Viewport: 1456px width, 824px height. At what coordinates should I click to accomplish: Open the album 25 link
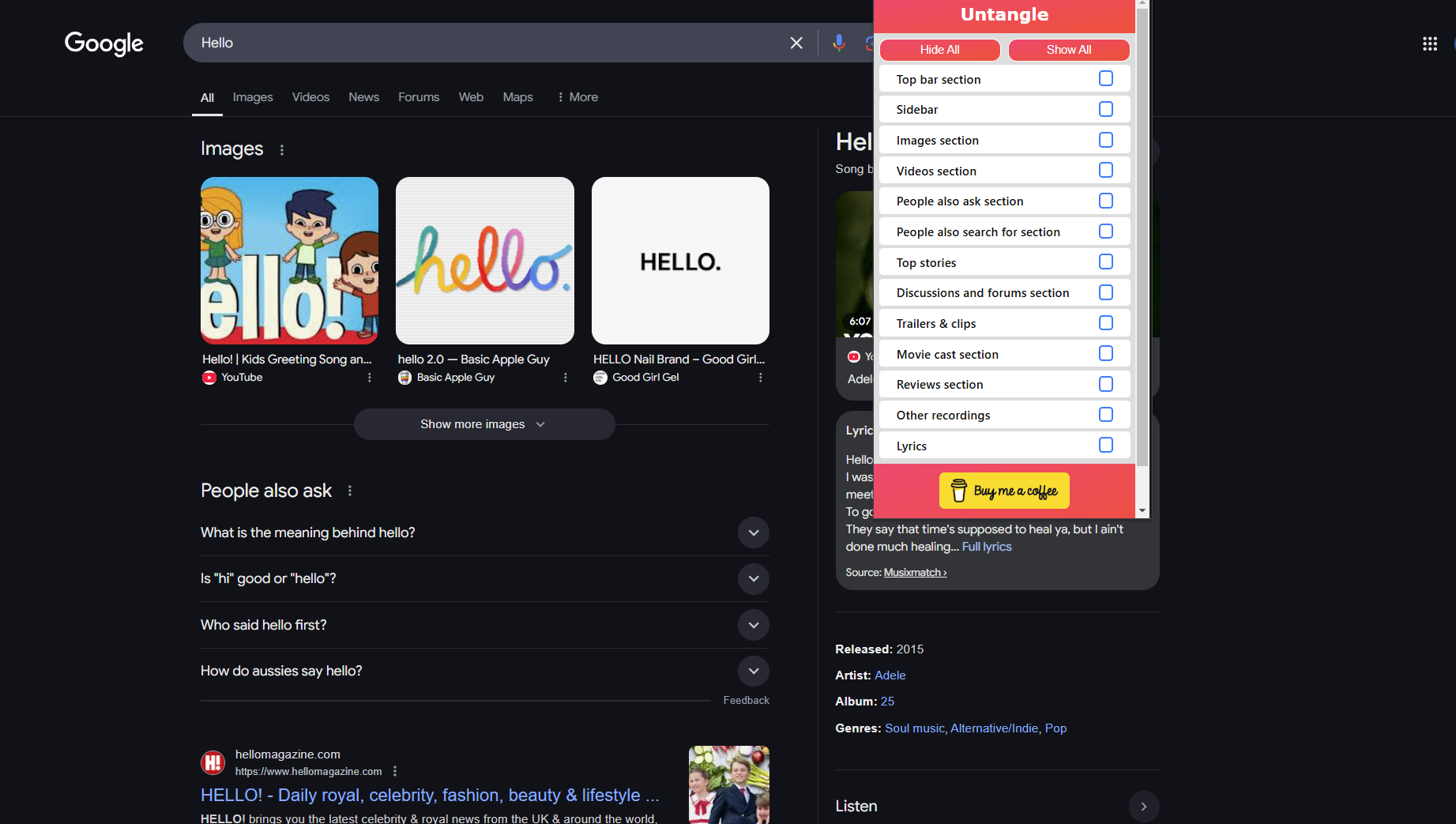[887, 702]
